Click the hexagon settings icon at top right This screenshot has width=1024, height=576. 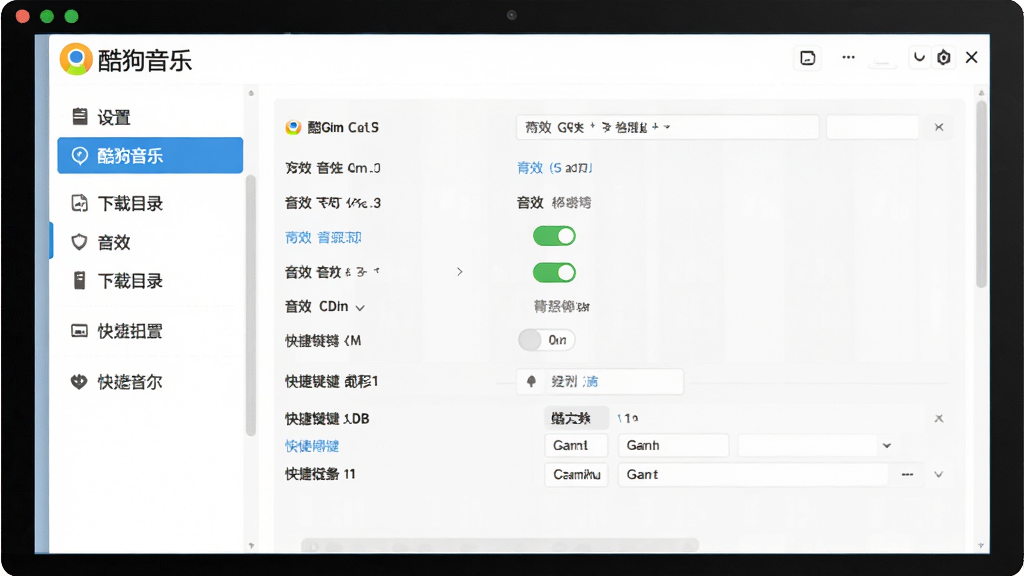944,57
